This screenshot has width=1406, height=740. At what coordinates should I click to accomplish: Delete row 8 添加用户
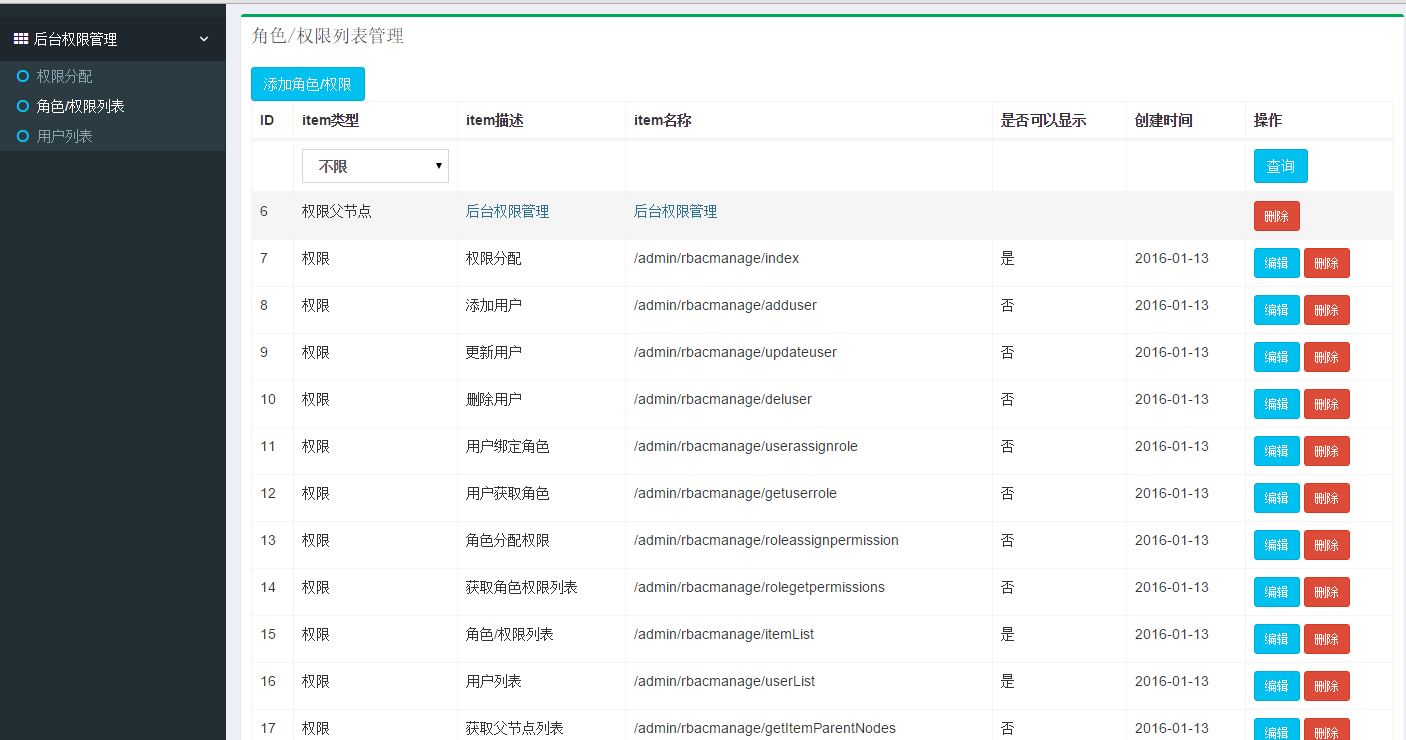click(x=1327, y=310)
